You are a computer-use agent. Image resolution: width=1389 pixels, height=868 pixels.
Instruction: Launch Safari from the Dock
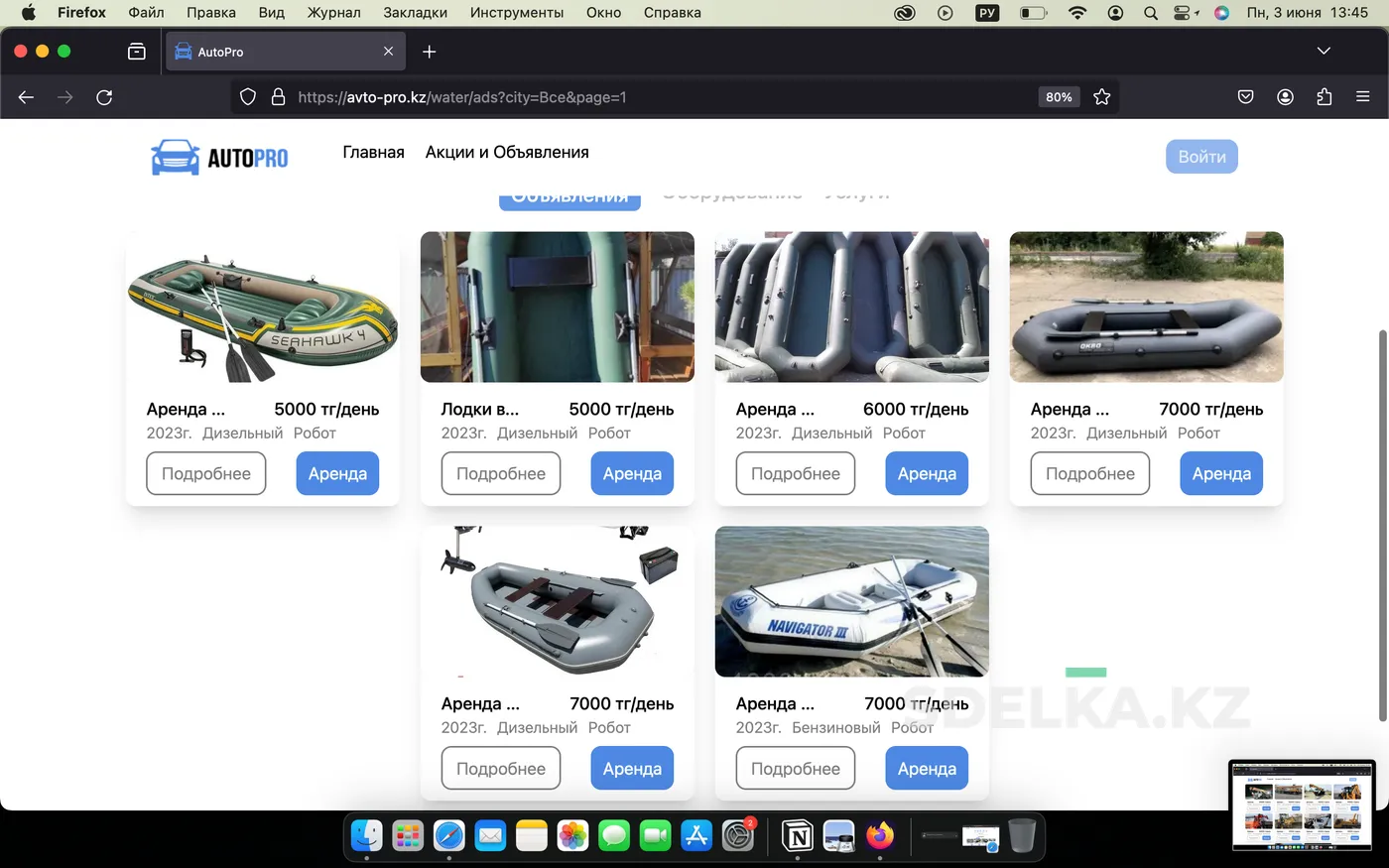tap(449, 836)
